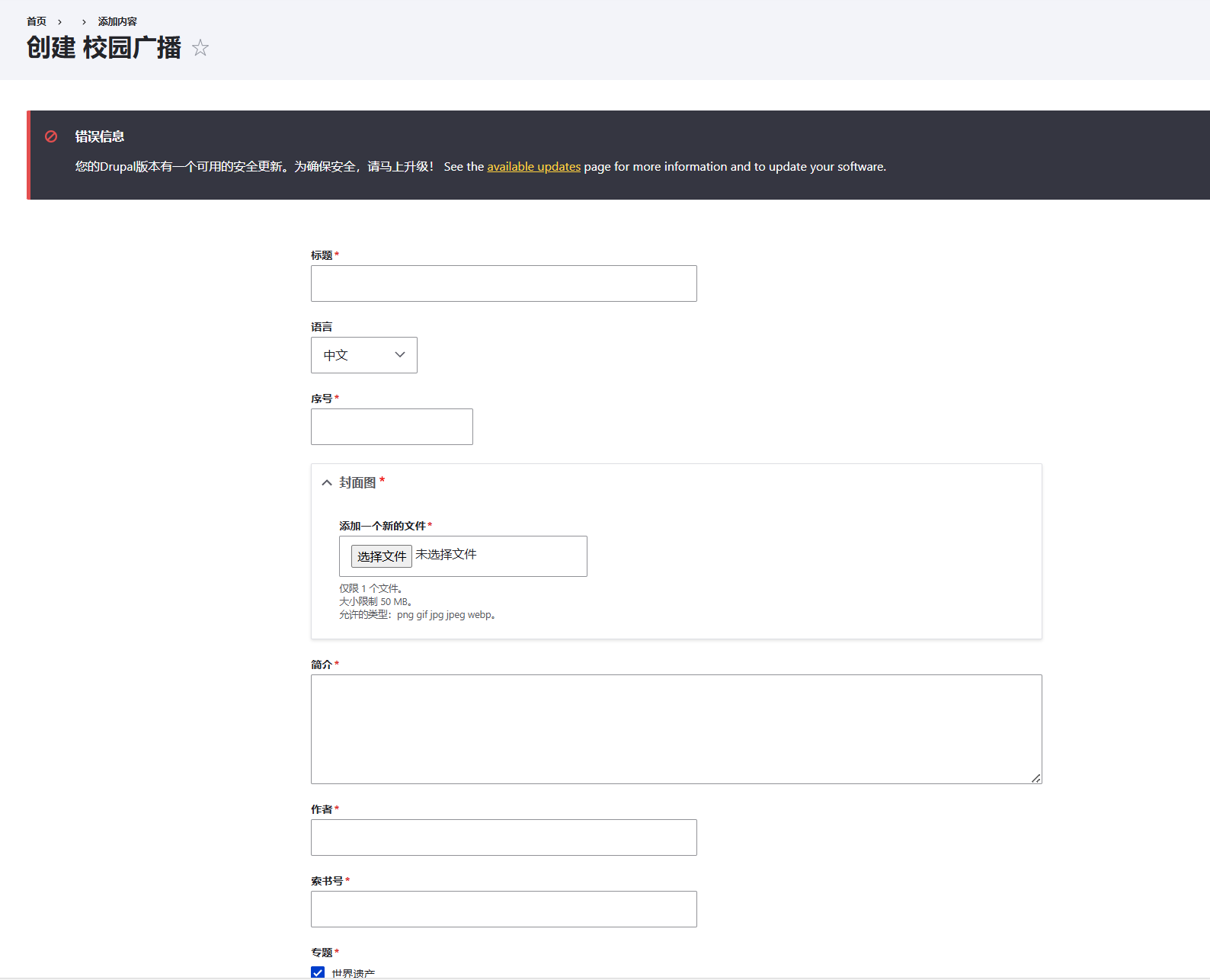The width and height of the screenshot is (1210, 980).
Task: Uncheck the 世界遗产 checkbox
Action: coord(318,972)
